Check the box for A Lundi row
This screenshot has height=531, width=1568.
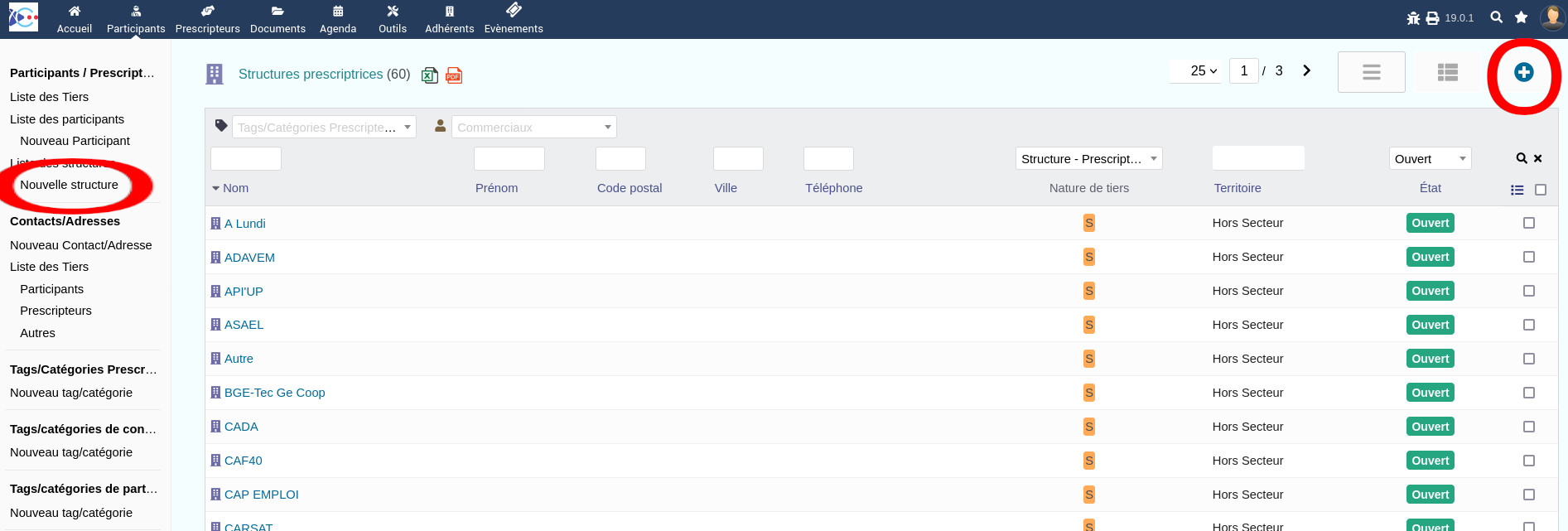(1529, 223)
